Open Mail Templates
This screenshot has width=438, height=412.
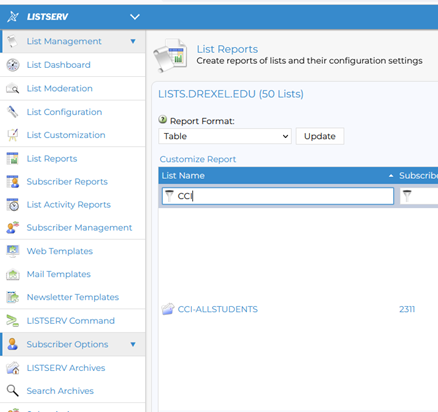click(x=59, y=274)
